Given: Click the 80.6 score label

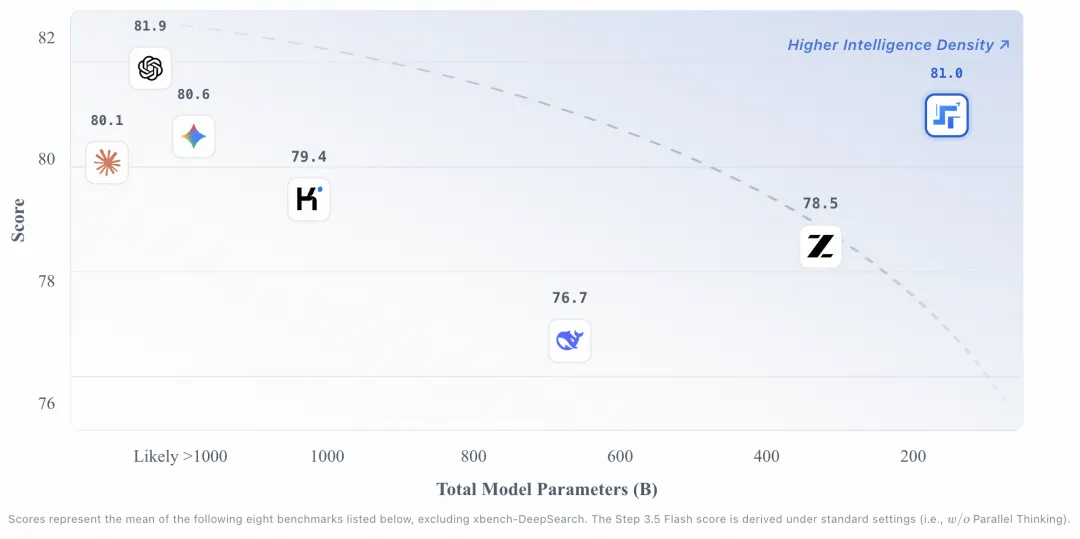Looking at the screenshot, I should [193, 94].
